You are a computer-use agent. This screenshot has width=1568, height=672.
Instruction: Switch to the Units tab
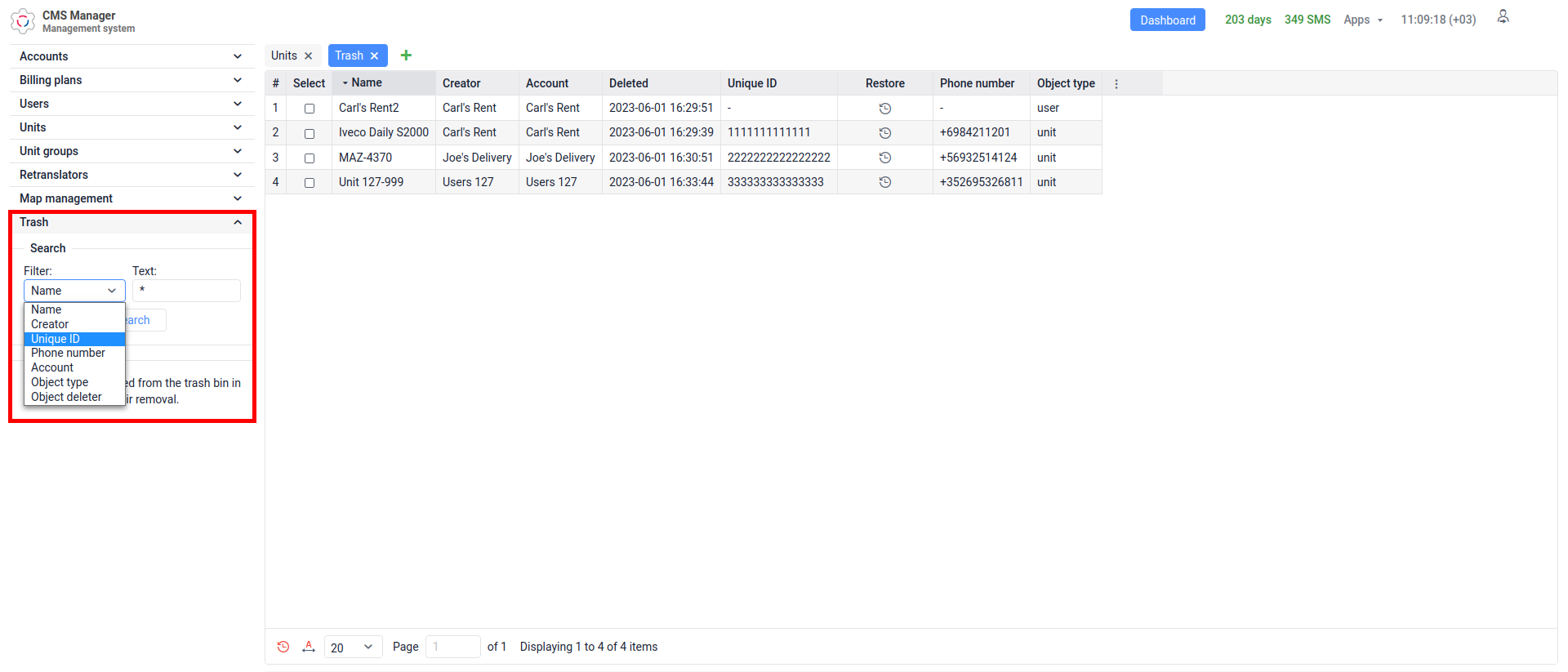coord(284,56)
